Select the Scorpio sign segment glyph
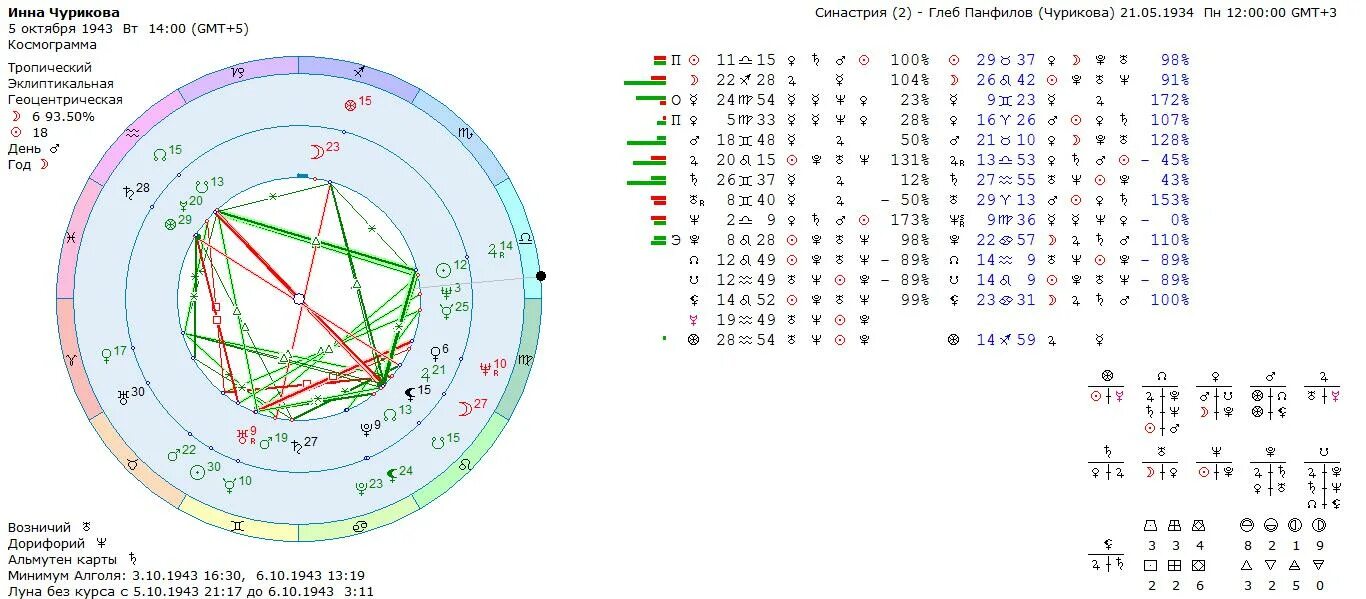Screen dimensions: 1366x599 tap(464, 132)
